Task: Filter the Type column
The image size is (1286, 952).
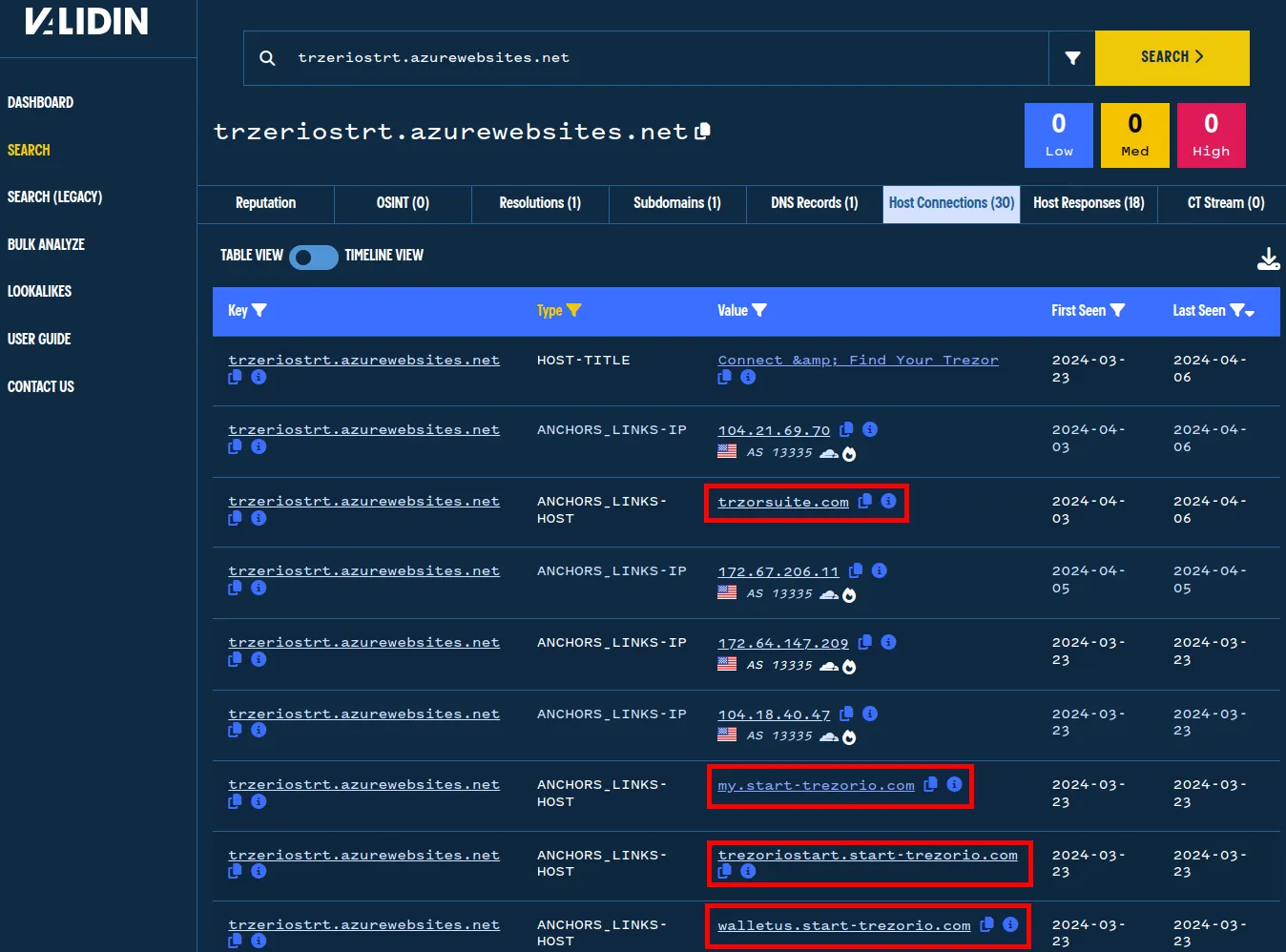Action: (573, 310)
